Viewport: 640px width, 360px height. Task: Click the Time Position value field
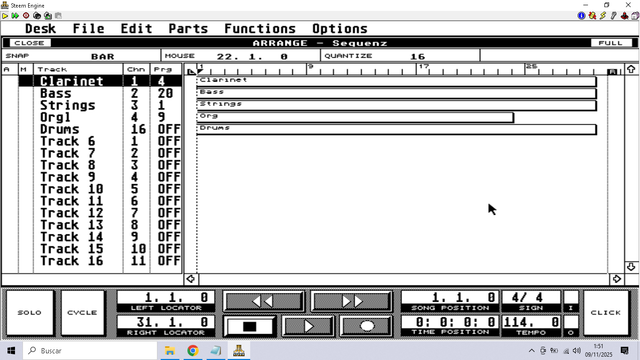(450, 322)
